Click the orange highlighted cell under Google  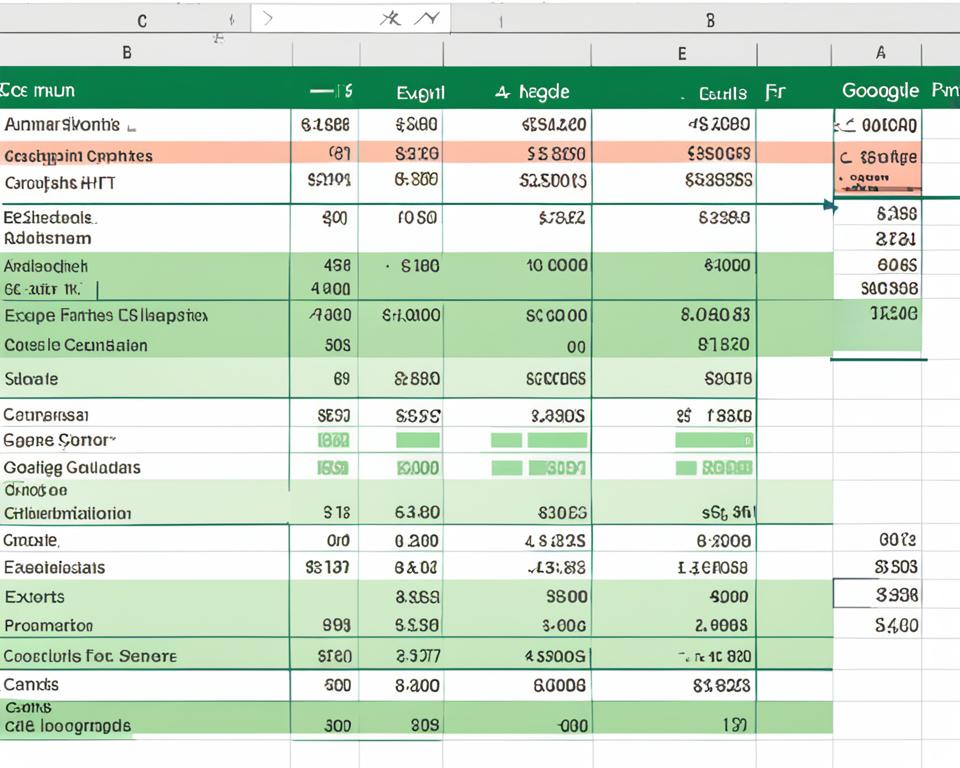[877, 166]
